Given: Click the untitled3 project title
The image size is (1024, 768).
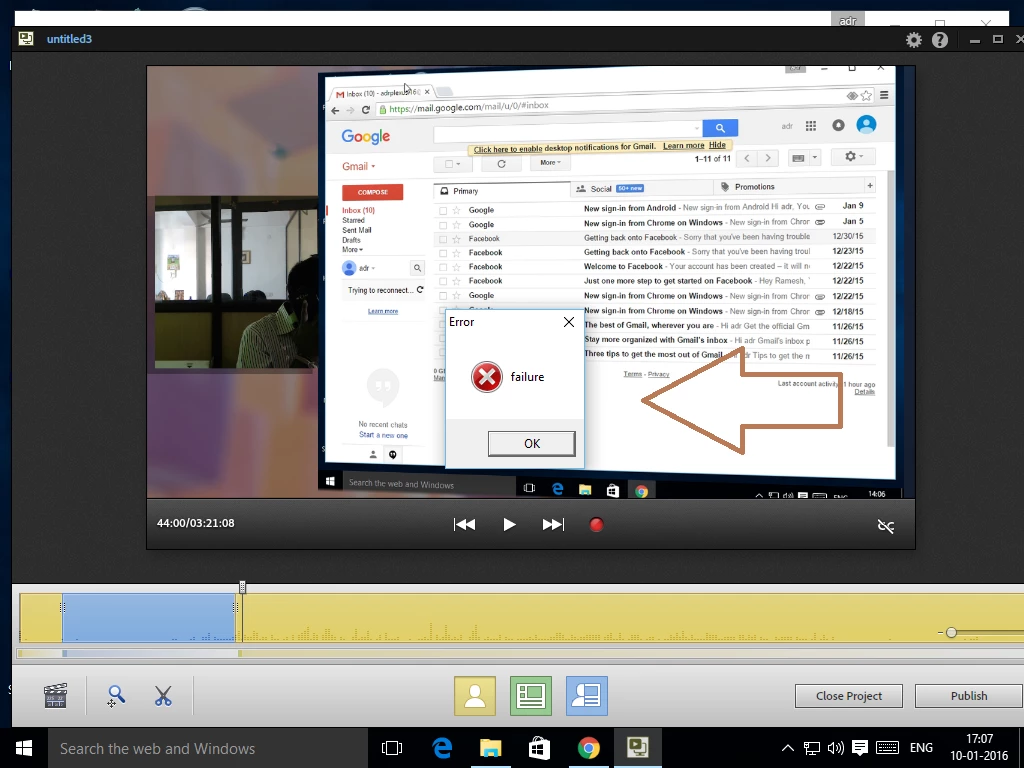Looking at the screenshot, I should coord(69,39).
